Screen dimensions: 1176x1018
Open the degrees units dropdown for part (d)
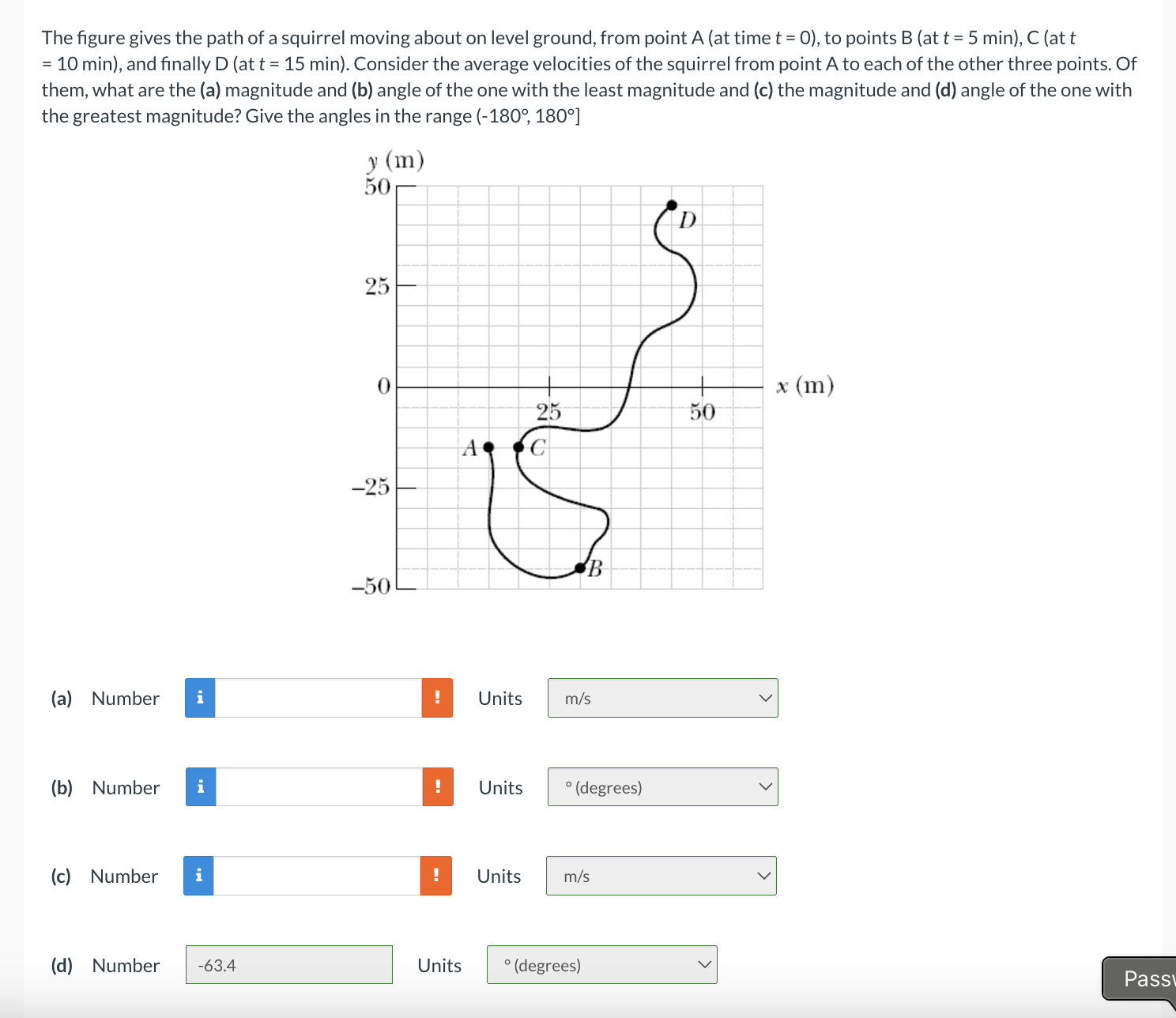coord(601,965)
